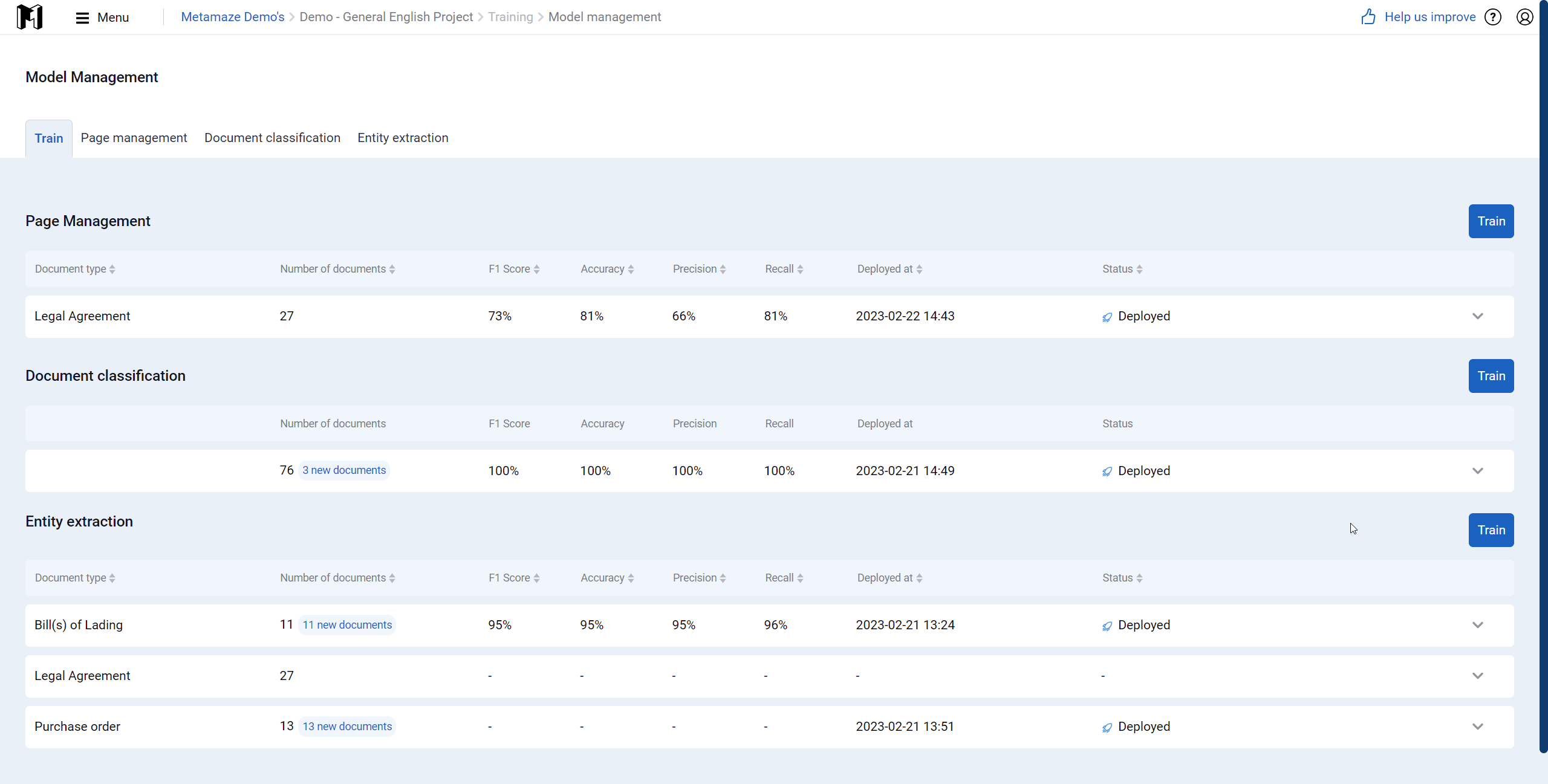Open the Entity extraction tab

point(403,138)
